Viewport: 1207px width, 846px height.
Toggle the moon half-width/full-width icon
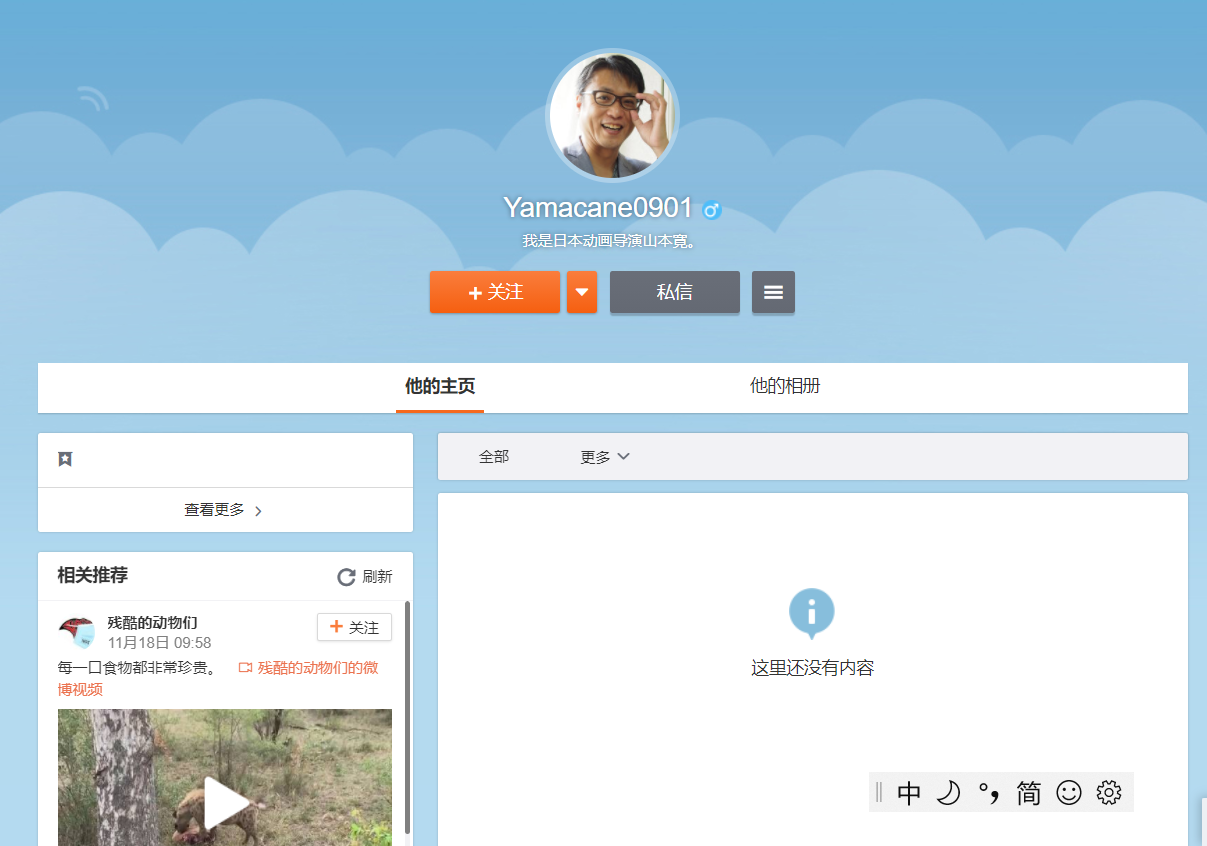(x=948, y=793)
